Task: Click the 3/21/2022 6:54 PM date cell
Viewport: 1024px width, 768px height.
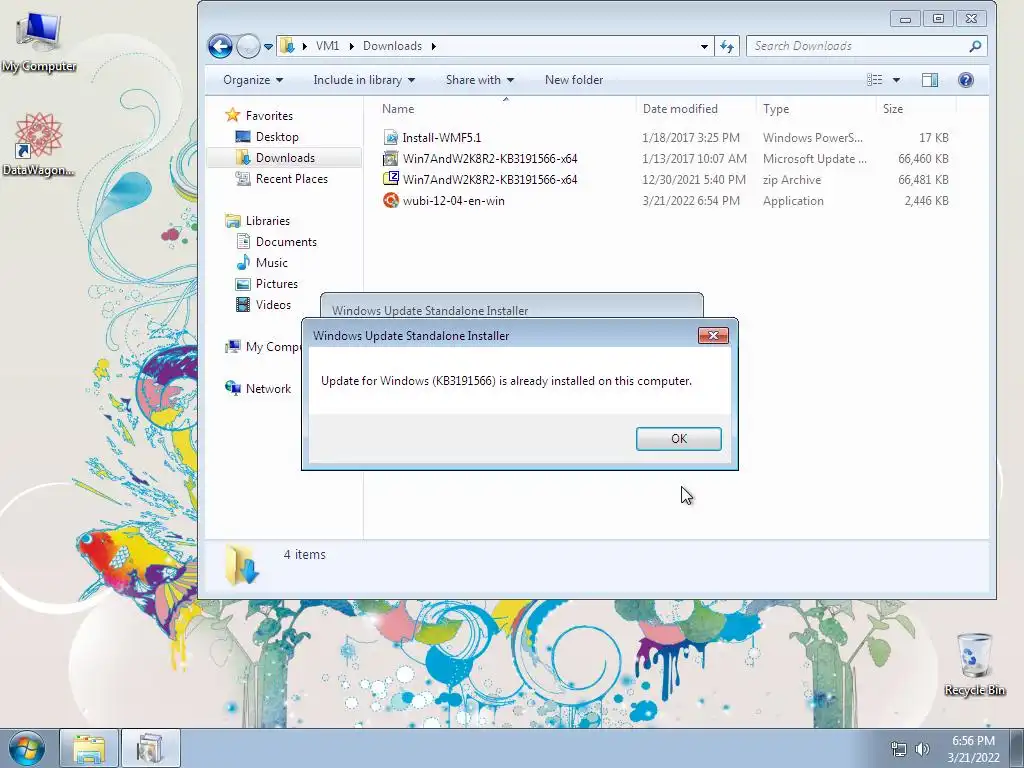Action: [x=691, y=200]
